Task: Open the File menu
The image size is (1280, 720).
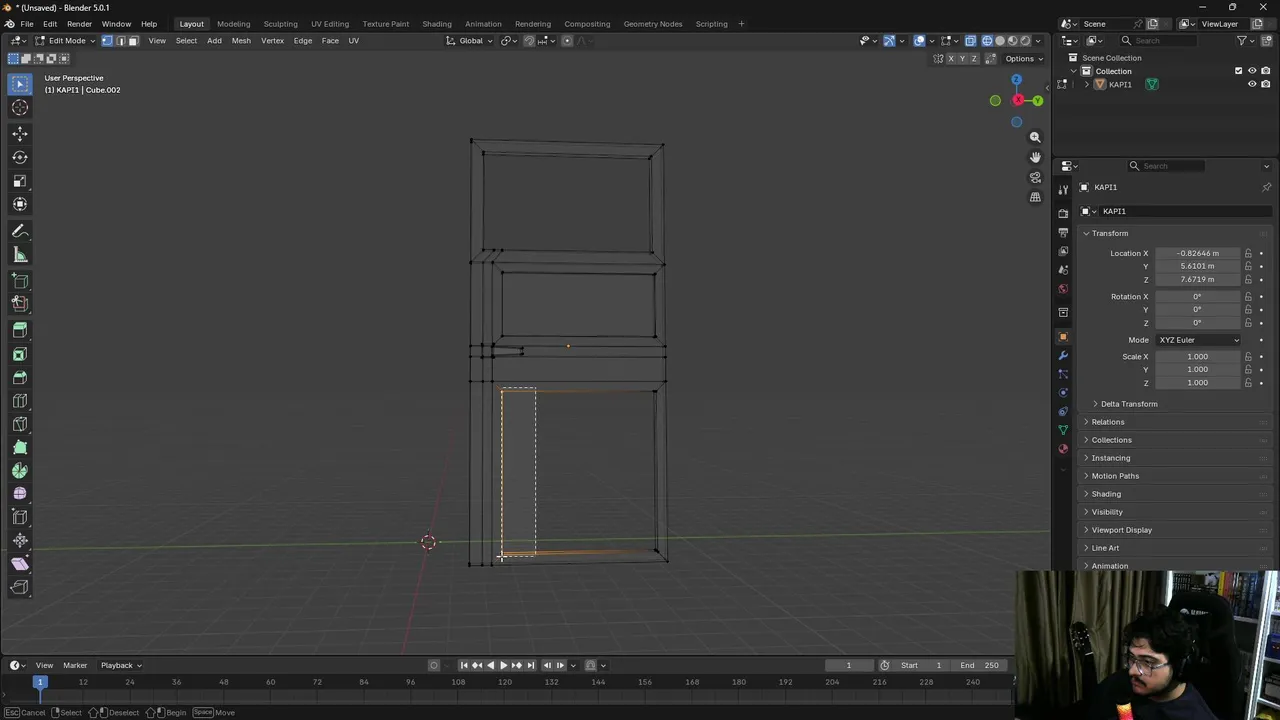Action: click(27, 24)
